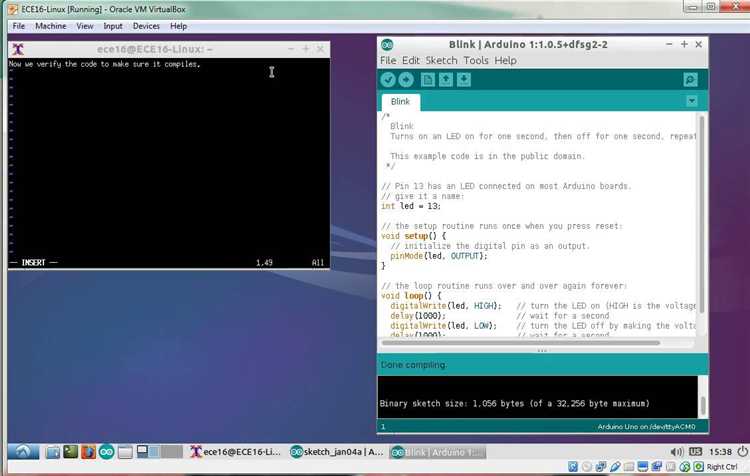The width and height of the screenshot is (750, 476).
Task: Click the VirtualBox optical disc status icon
Action: coord(586,466)
